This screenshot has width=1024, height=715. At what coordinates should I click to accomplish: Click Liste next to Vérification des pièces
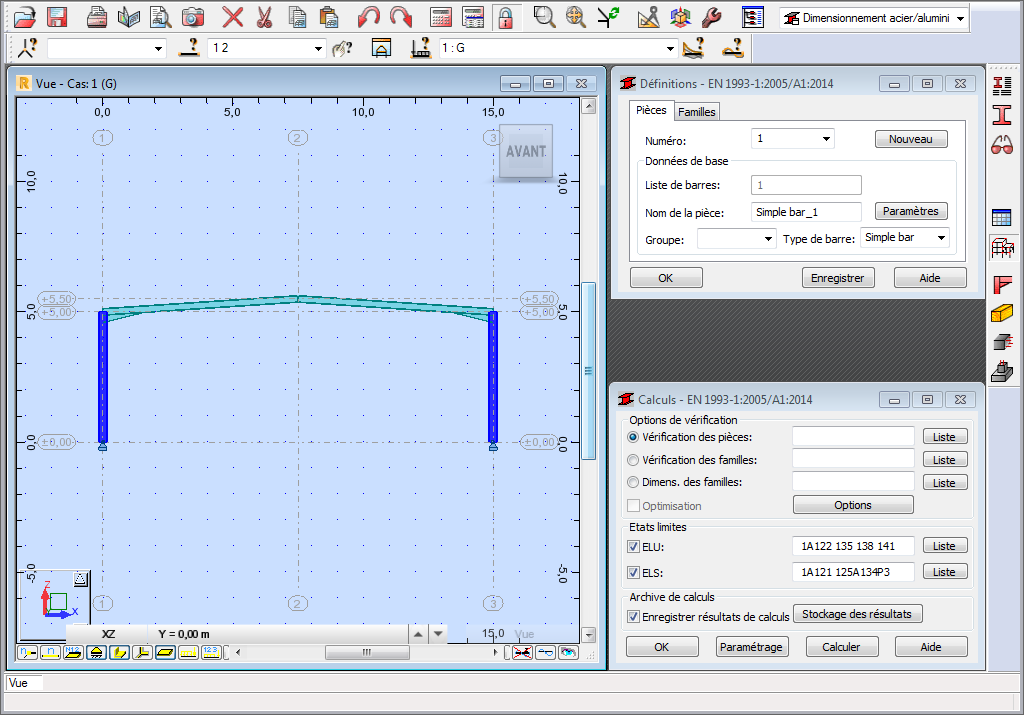(944, 437)
